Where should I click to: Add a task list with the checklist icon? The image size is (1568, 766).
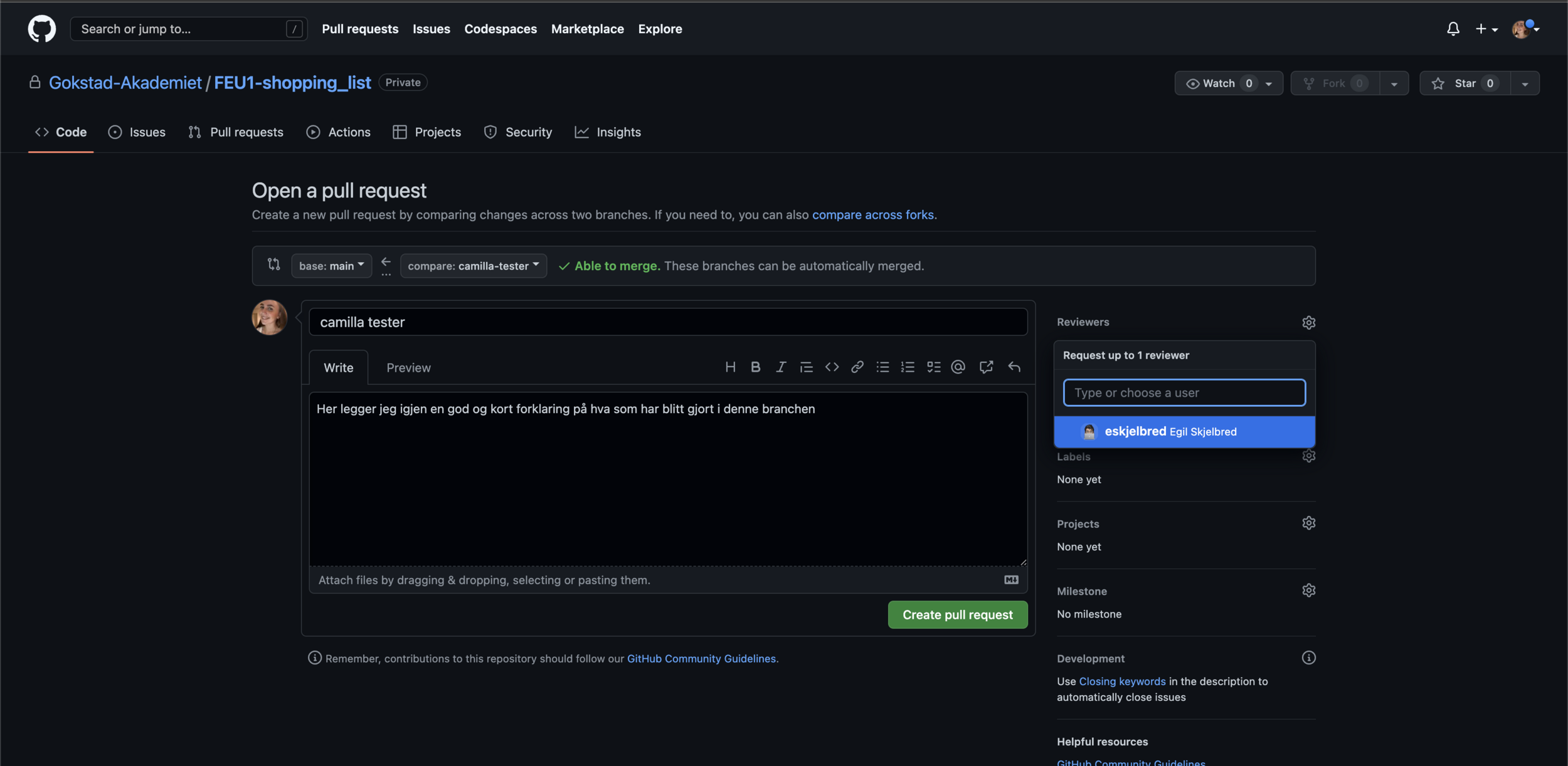point(933,367)
